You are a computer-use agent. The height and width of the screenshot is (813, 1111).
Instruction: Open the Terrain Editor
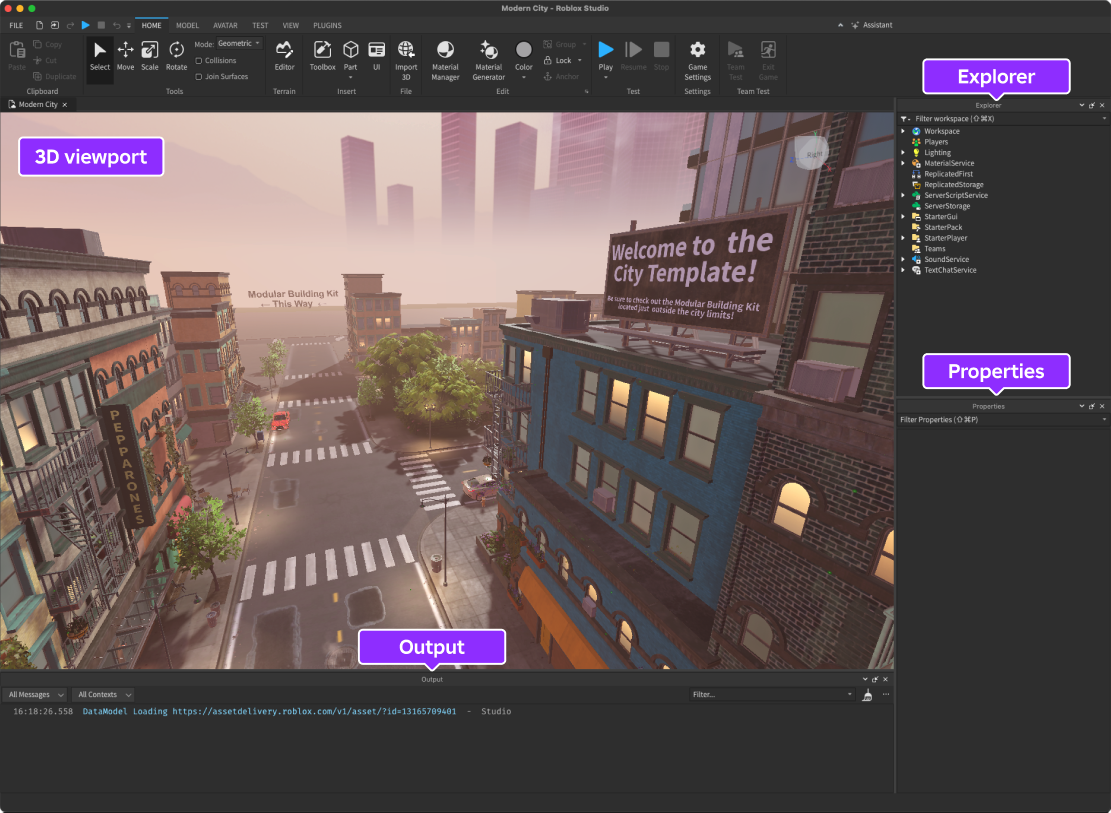click(284, 55)
